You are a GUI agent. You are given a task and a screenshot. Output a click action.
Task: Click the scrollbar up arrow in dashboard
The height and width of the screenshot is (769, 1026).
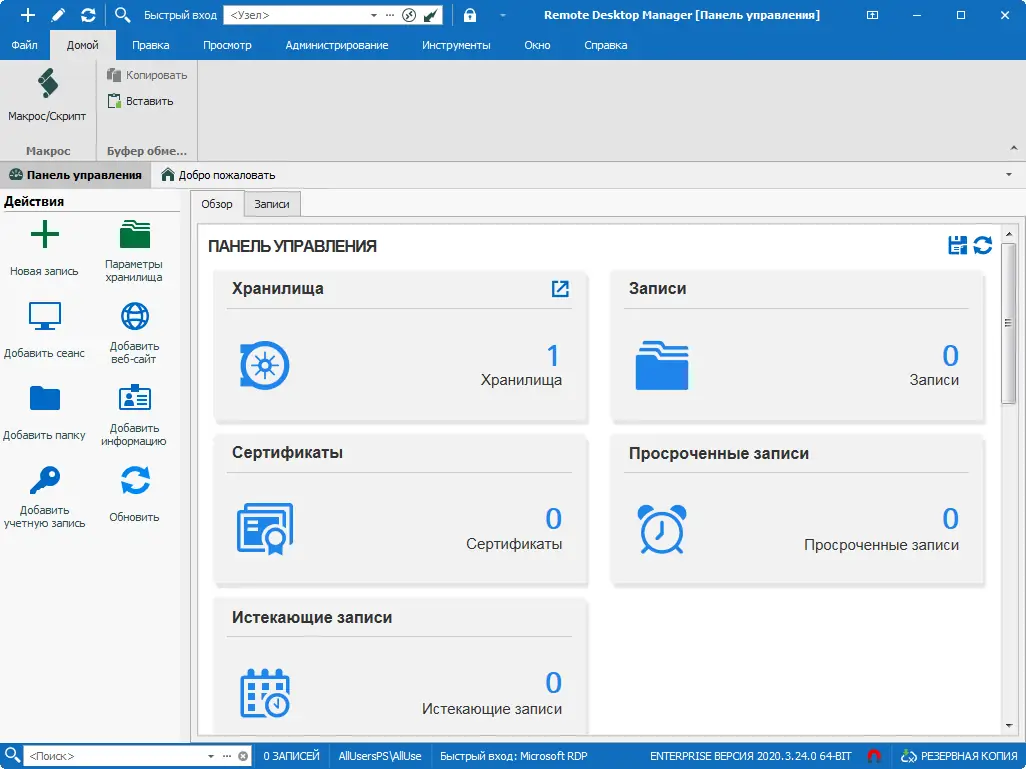click(x=1009, y=234)
